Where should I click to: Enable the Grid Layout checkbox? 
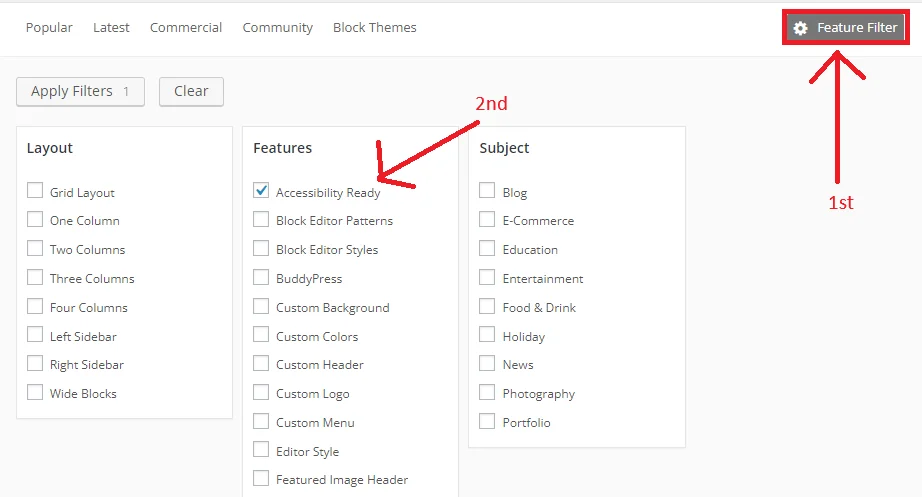point(35,191)
